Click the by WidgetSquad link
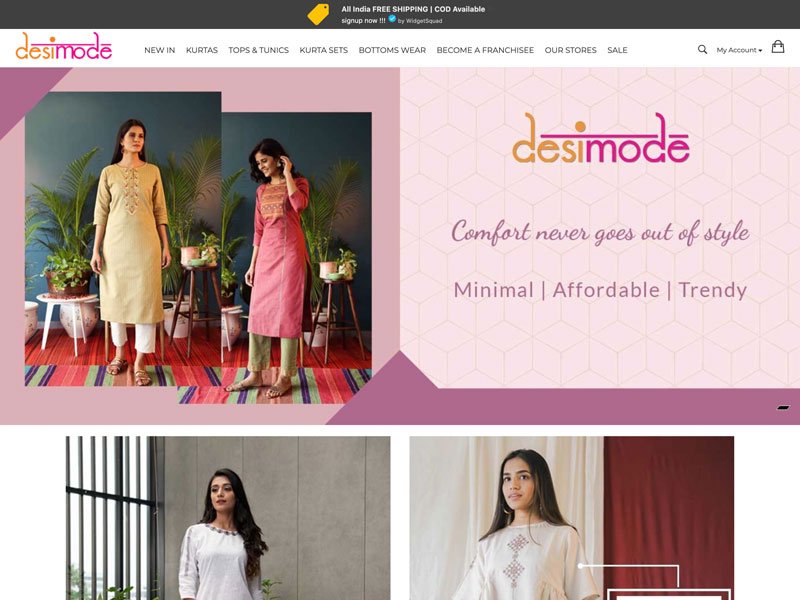Viewport: 800px width, 600px height. (x=419, y=21)
